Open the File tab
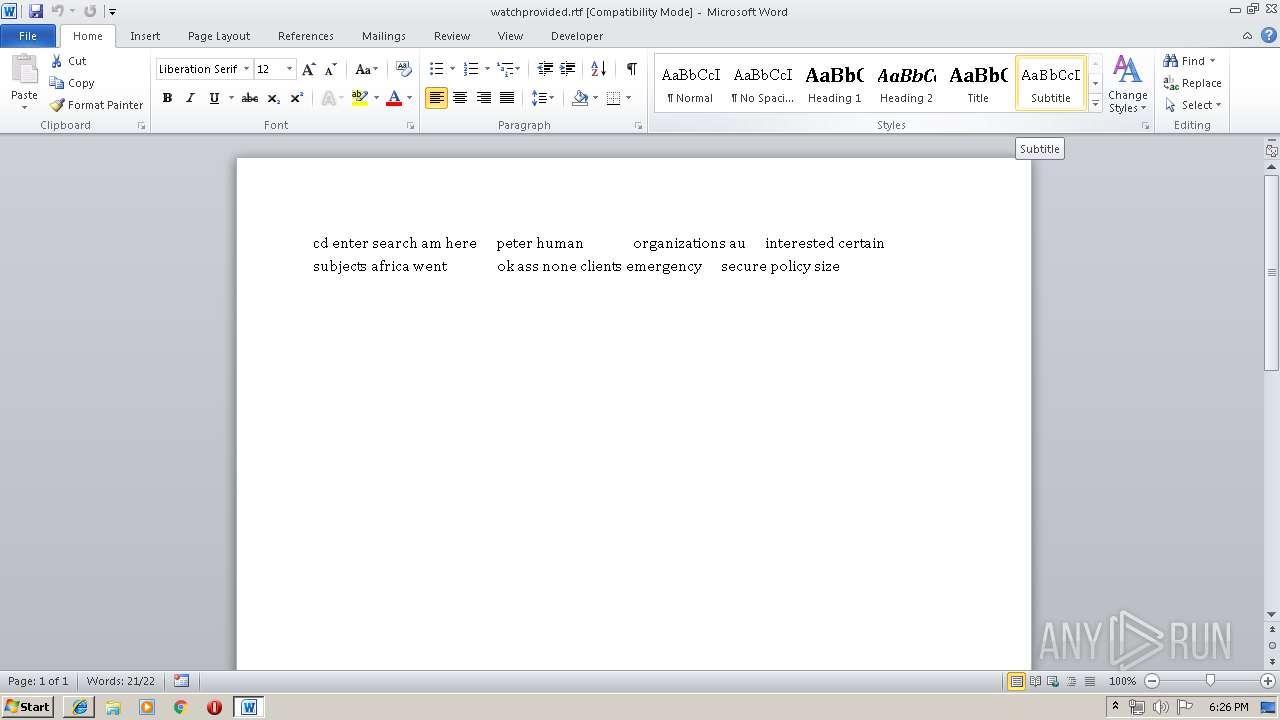Image resolution: width=1280 pixels, height=720 pixels. pyautogui.click(x=28, y=36)
